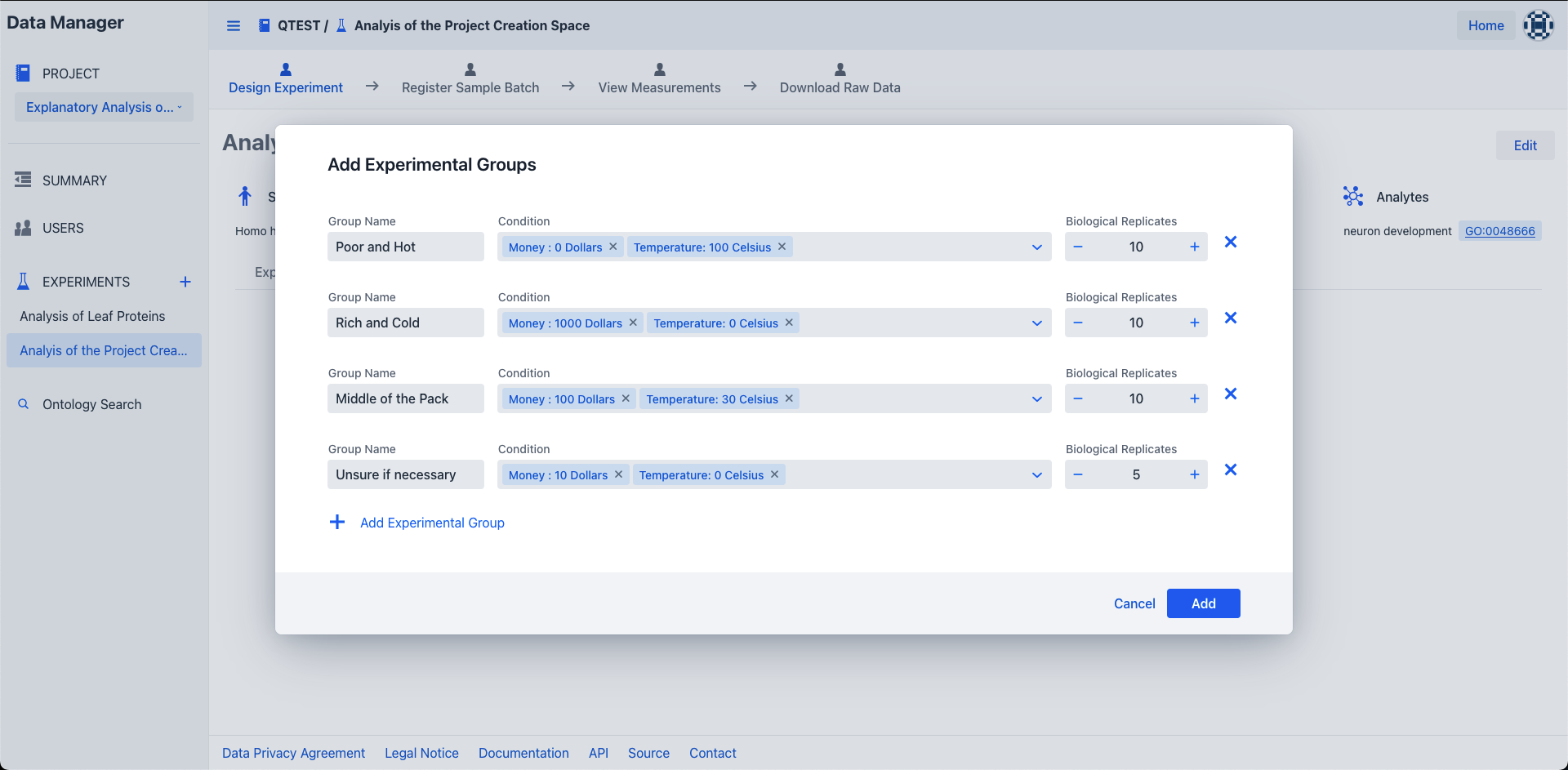Image resolution: width=1568 pixels, height=770 pixels.
Task: Click Add Experimental Group link
Action: click(x=431, y=523)
